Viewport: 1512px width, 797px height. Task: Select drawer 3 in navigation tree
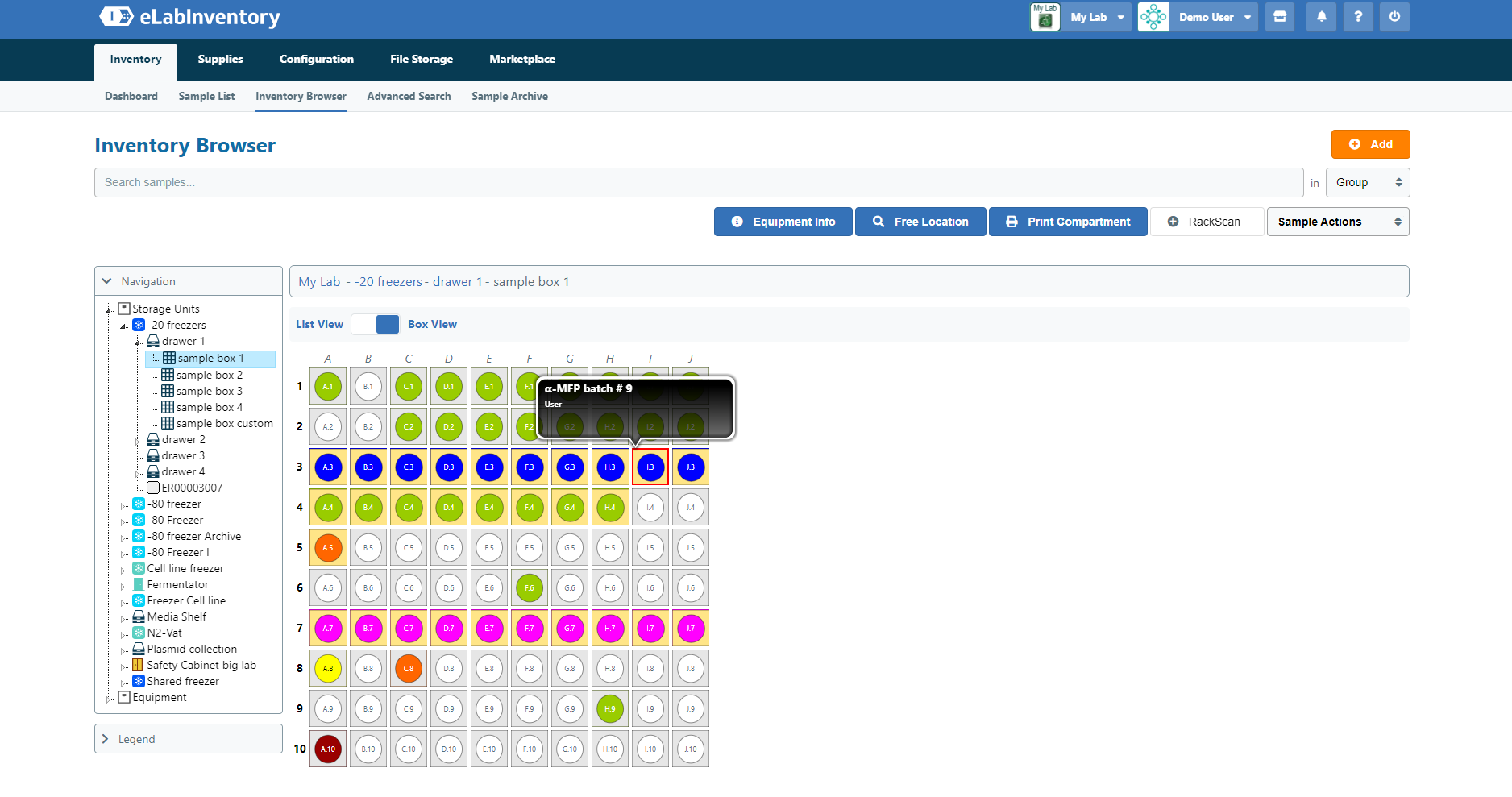(x=183, y=455)
